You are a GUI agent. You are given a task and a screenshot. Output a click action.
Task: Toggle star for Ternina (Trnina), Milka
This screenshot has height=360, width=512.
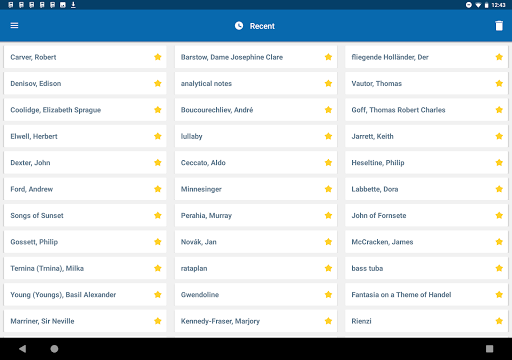pyautogui.click(x=158, y=268)
